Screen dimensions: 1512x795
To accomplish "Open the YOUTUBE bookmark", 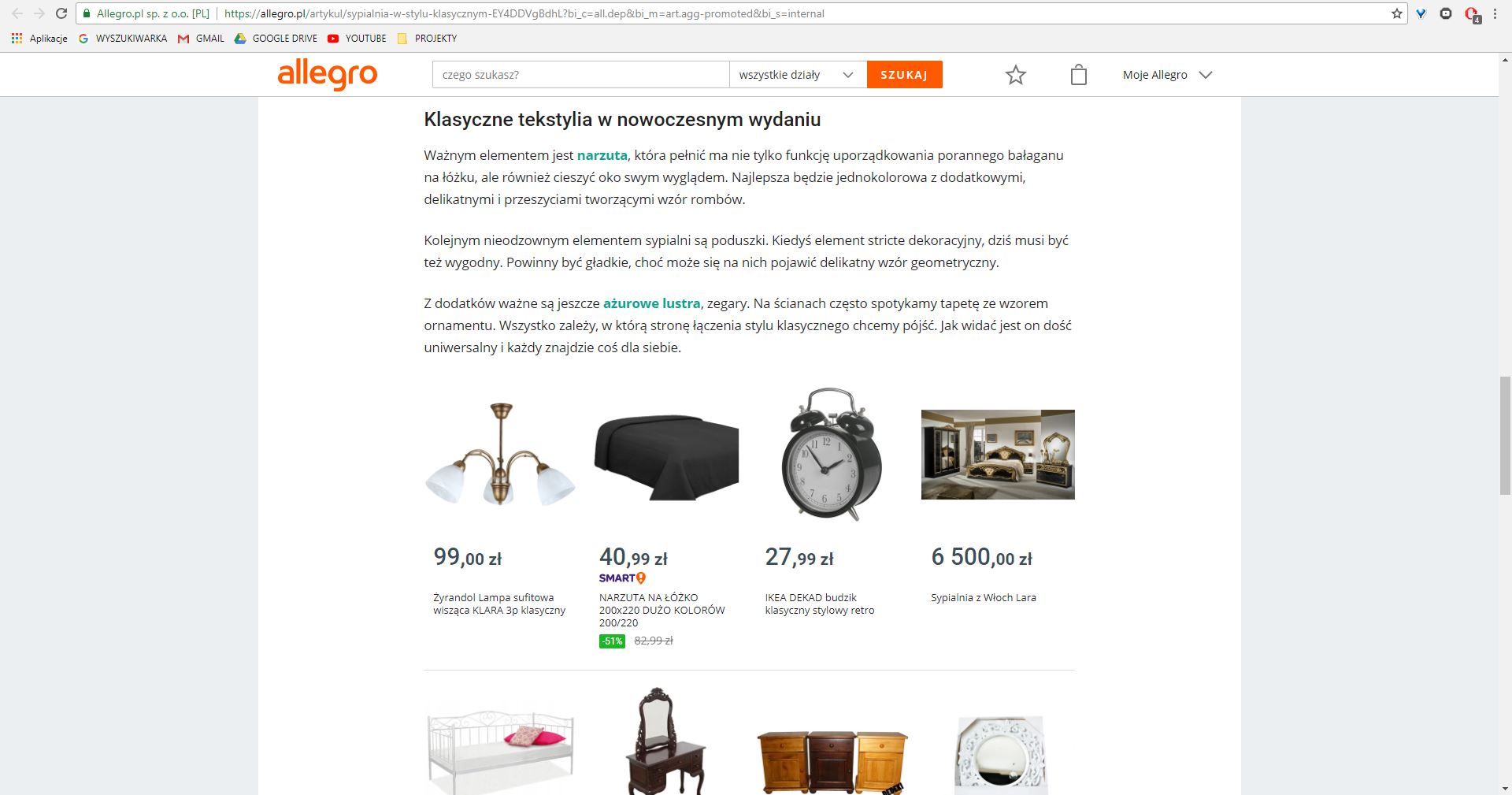I will pyautogui.click(x=357, y=38).
